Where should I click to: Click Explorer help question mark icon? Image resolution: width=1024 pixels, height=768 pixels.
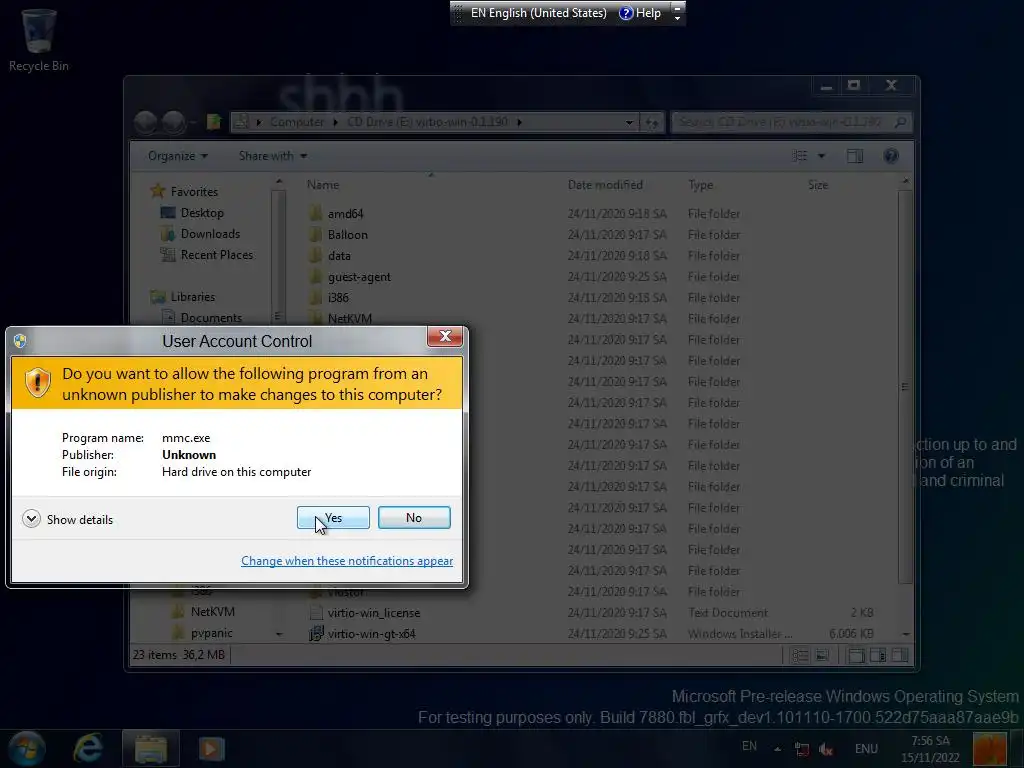tap(891, 156)
